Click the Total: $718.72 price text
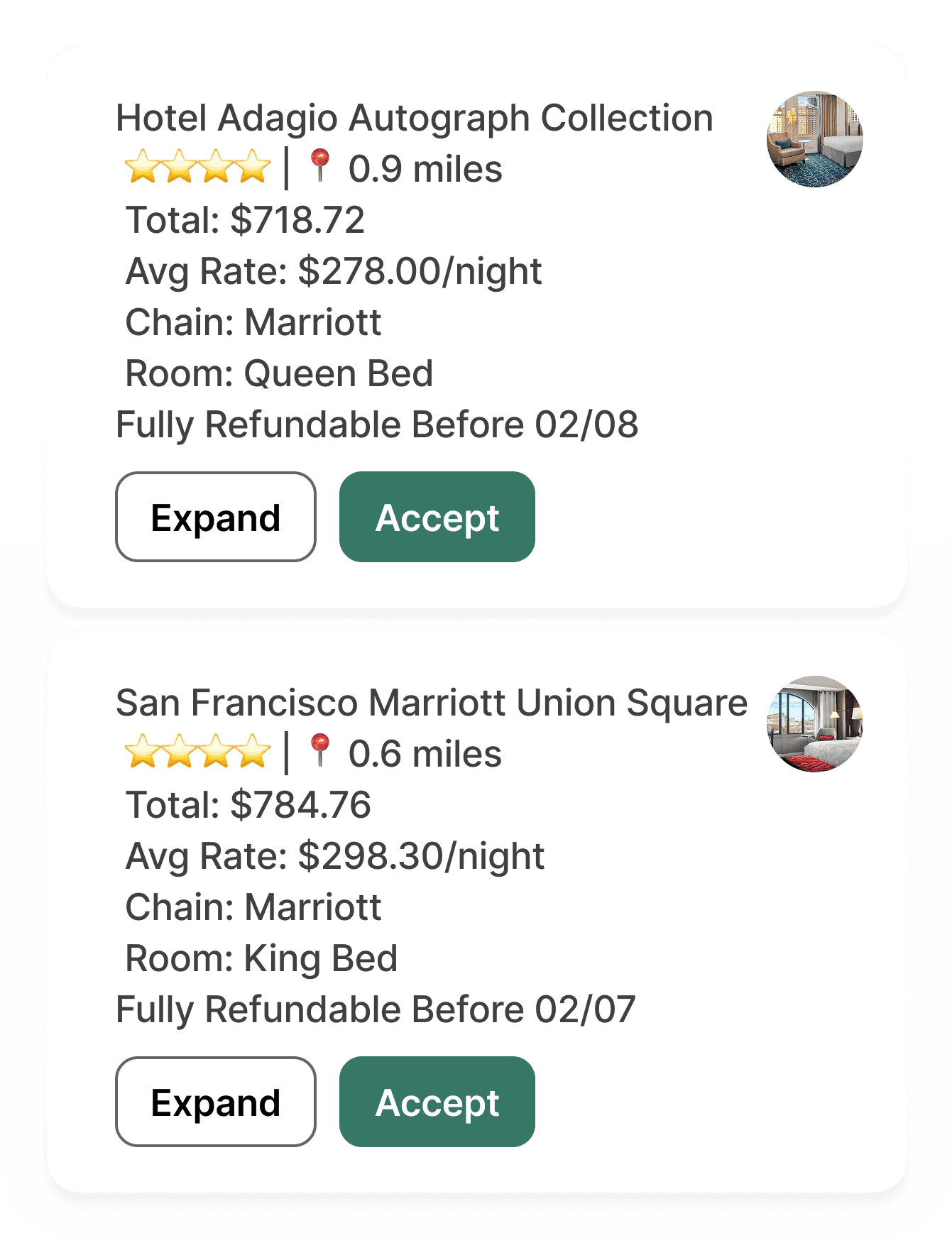The height and width of the screenshot is (1238, 952). (245, 220)
